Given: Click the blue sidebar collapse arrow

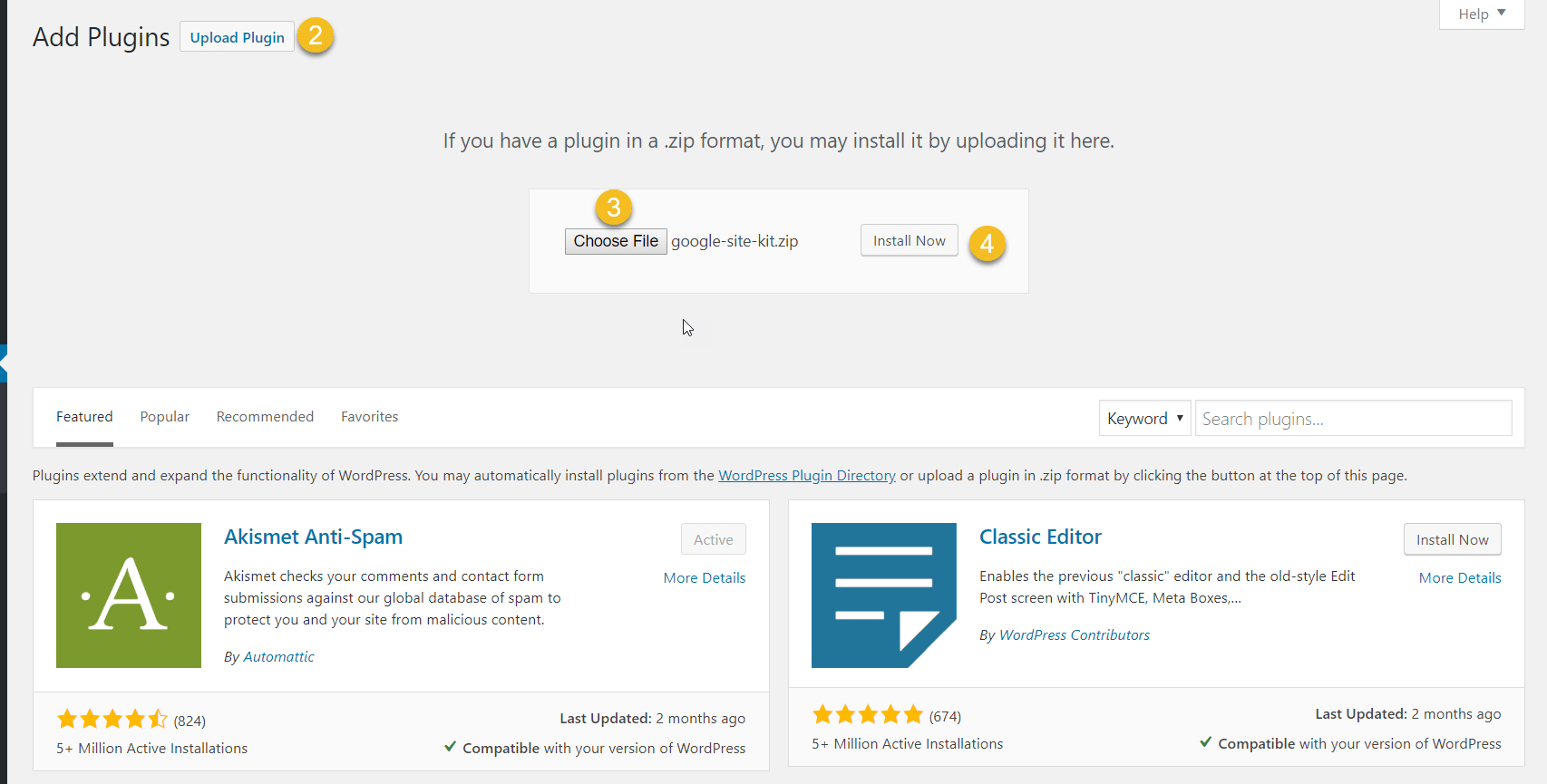Looking at the screenshot, I should tap(4, 363).
